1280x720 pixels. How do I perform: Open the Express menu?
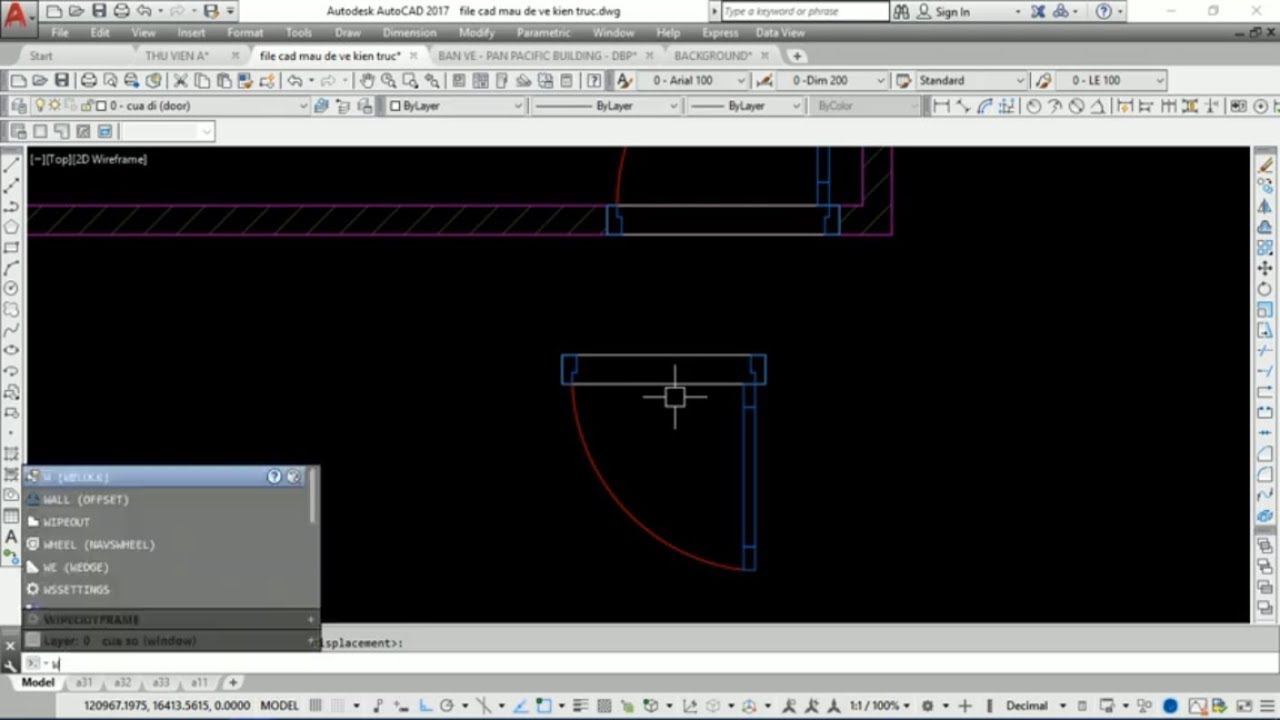pyautogui.click(x=720, y=33)
